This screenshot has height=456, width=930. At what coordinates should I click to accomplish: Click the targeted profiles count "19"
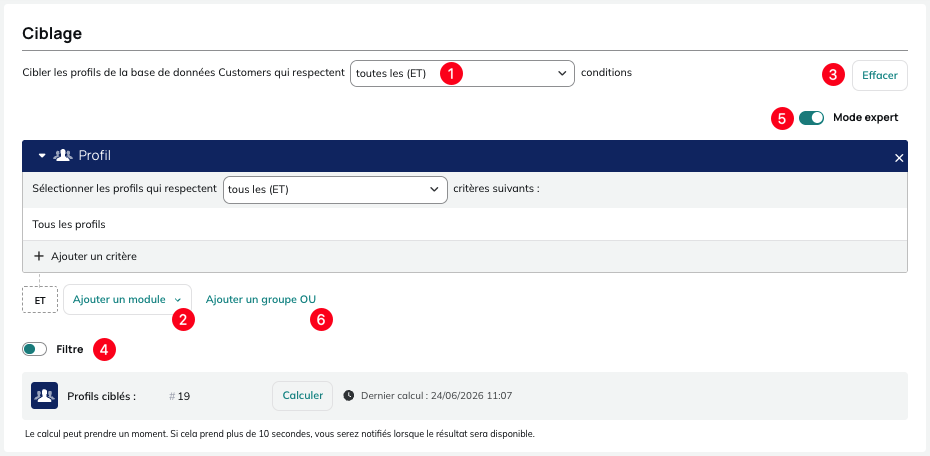pyautogui.click(x=184, y=396)
